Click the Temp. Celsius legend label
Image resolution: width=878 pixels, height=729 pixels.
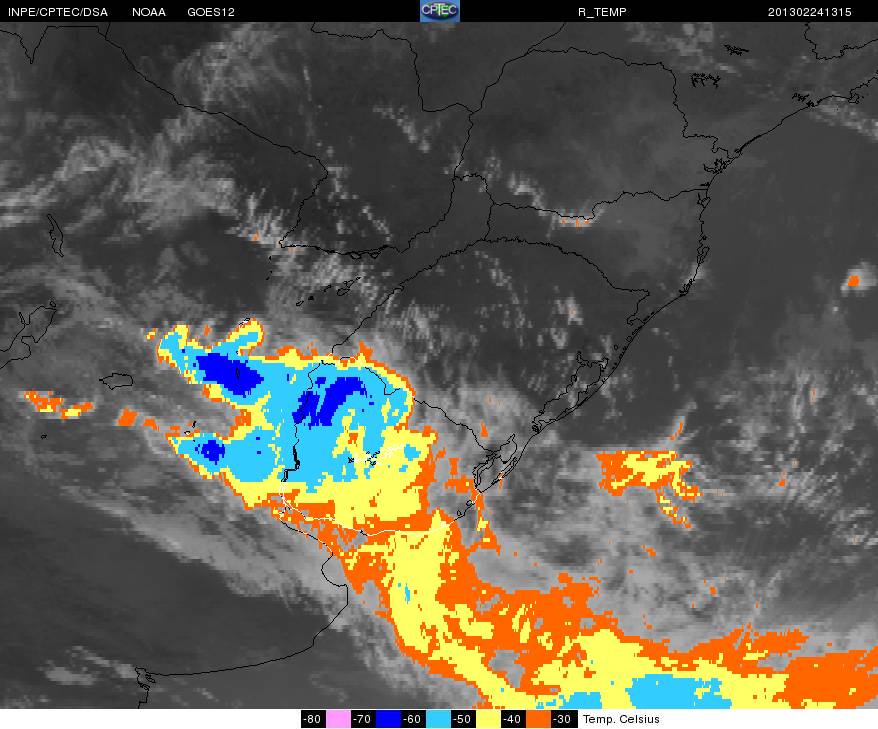621,719
